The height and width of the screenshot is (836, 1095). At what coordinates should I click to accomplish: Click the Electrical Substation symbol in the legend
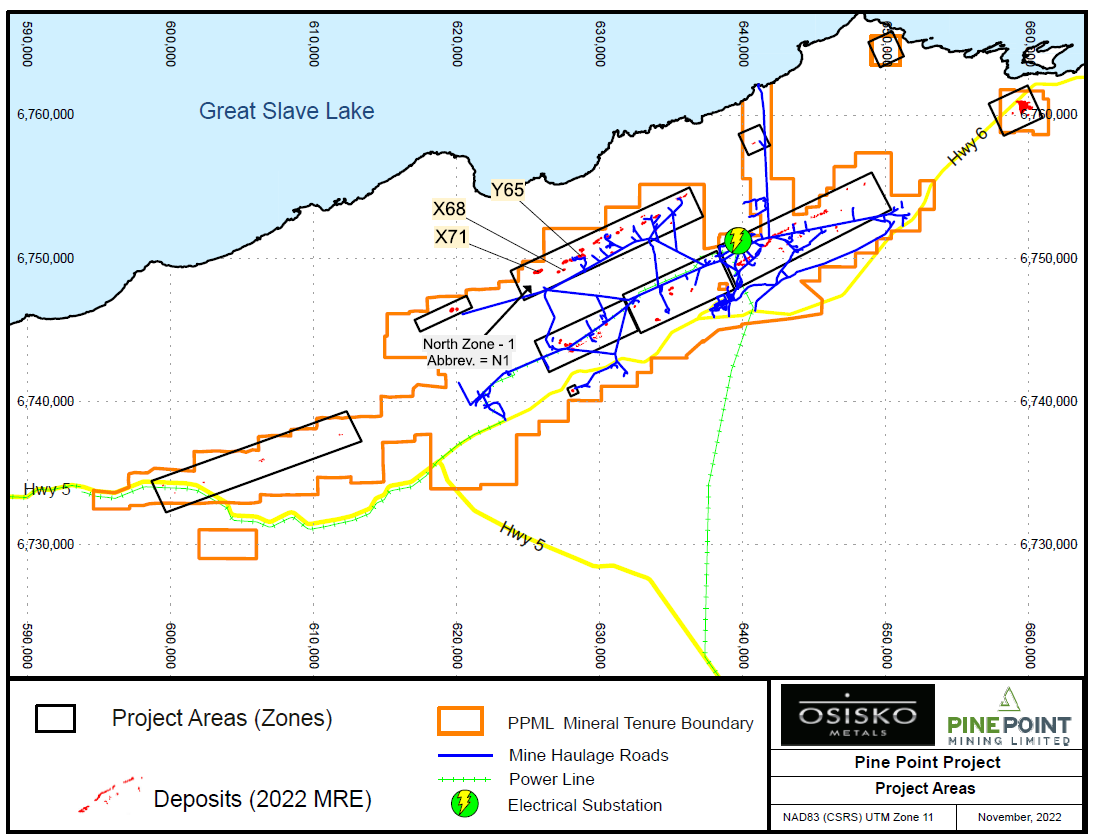[x=465, y=804]
